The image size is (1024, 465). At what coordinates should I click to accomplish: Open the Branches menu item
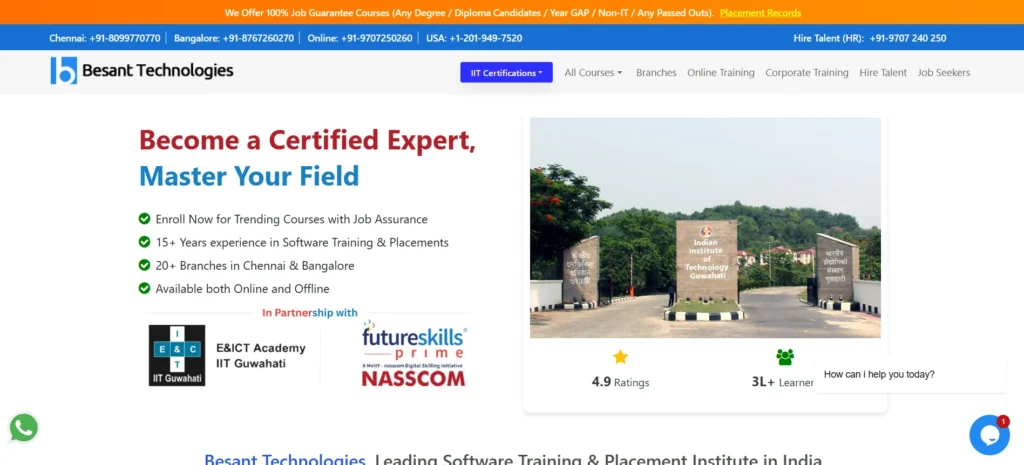[x=656, y=72]
